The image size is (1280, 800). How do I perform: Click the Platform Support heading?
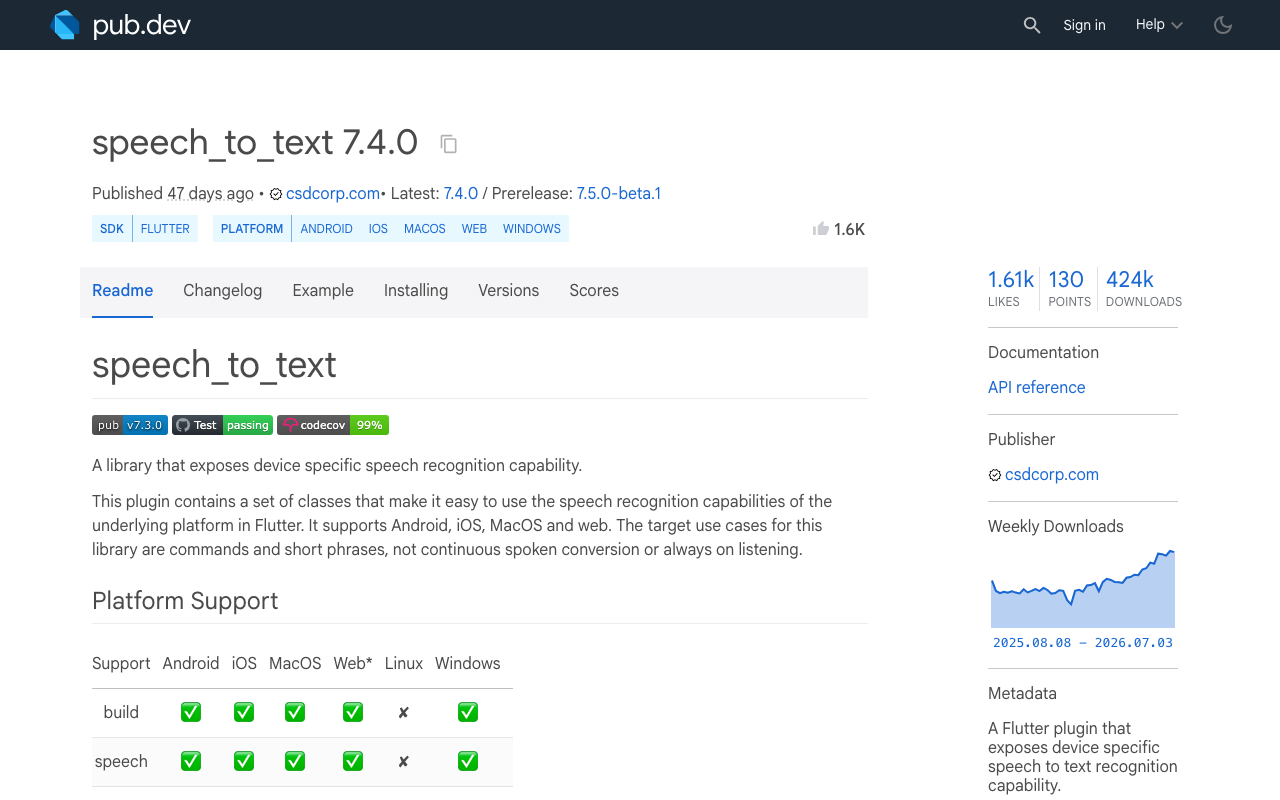185,601
